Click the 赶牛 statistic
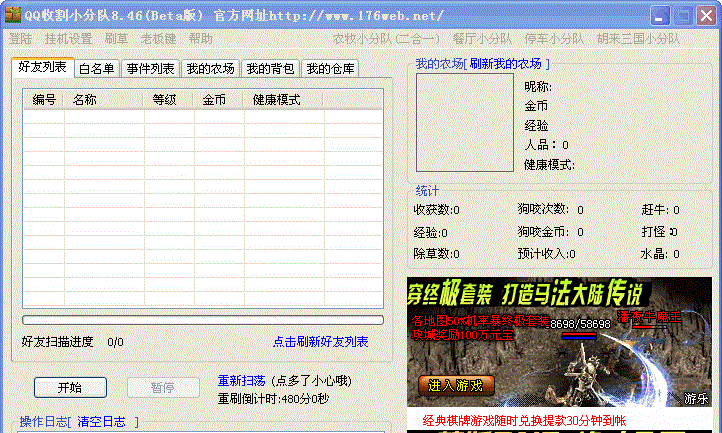Screen dimensions: 722x433 (660, 210)
